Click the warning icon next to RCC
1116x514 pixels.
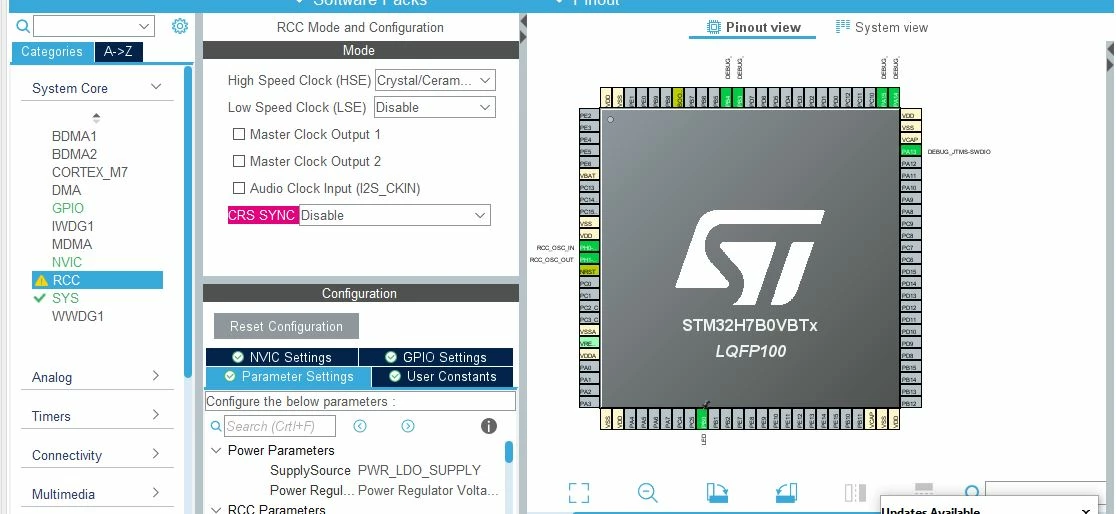point(41,280)
